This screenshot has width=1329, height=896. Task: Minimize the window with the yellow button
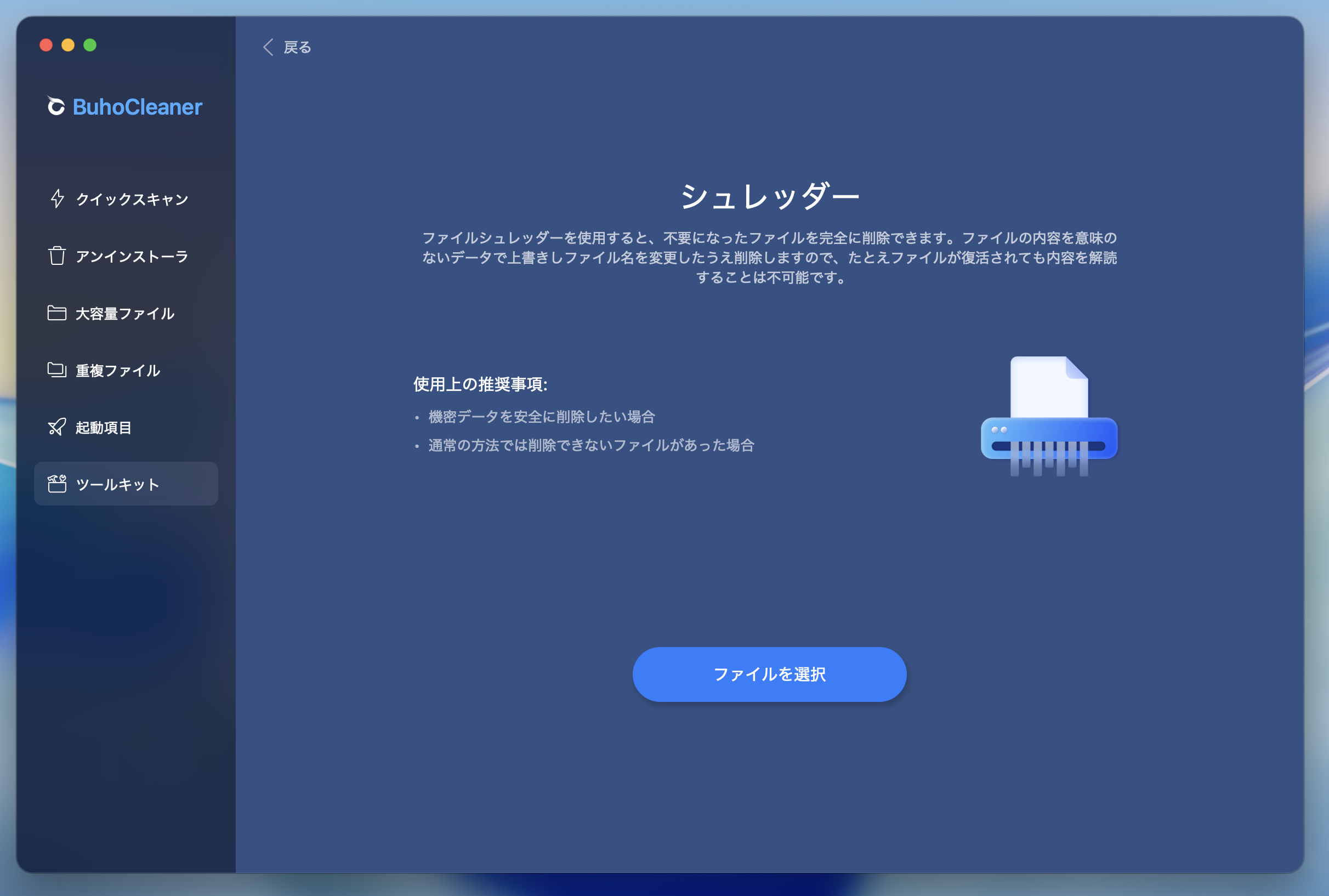point(68,45)
